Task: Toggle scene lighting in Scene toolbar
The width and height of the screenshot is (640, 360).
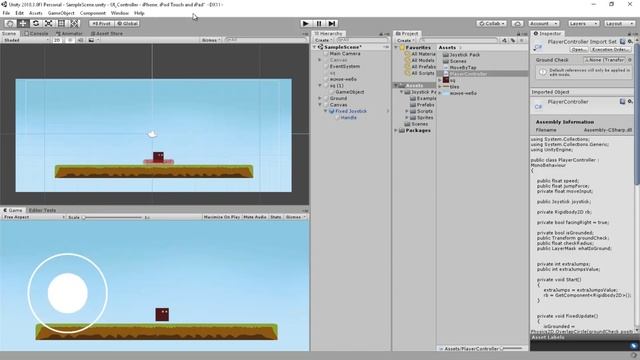Action: [70, 40]
